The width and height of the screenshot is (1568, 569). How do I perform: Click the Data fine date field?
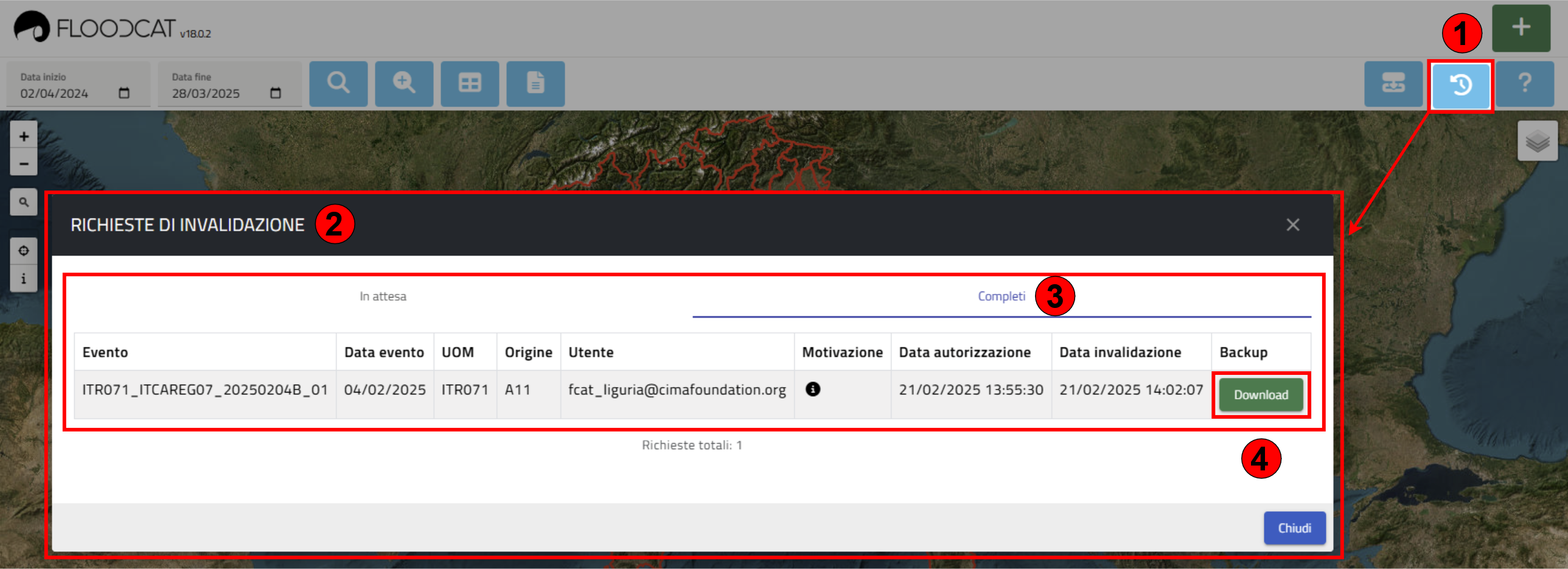coord(207,93)
